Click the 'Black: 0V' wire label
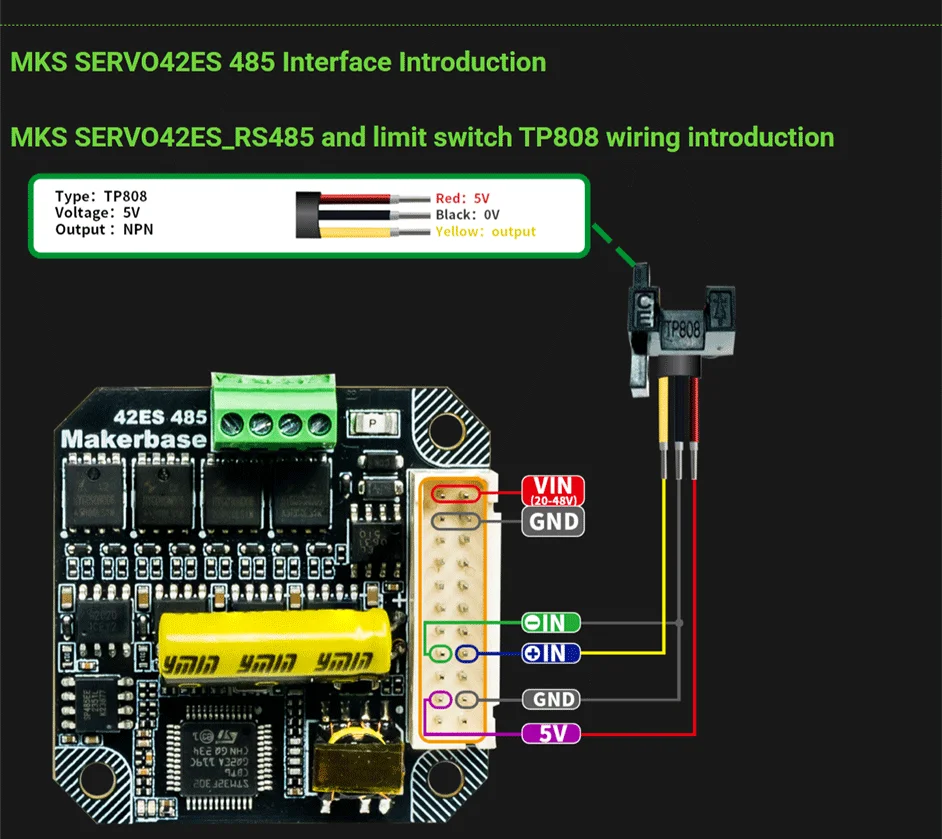The image size is (942, 839). click(x=467, y=214)
